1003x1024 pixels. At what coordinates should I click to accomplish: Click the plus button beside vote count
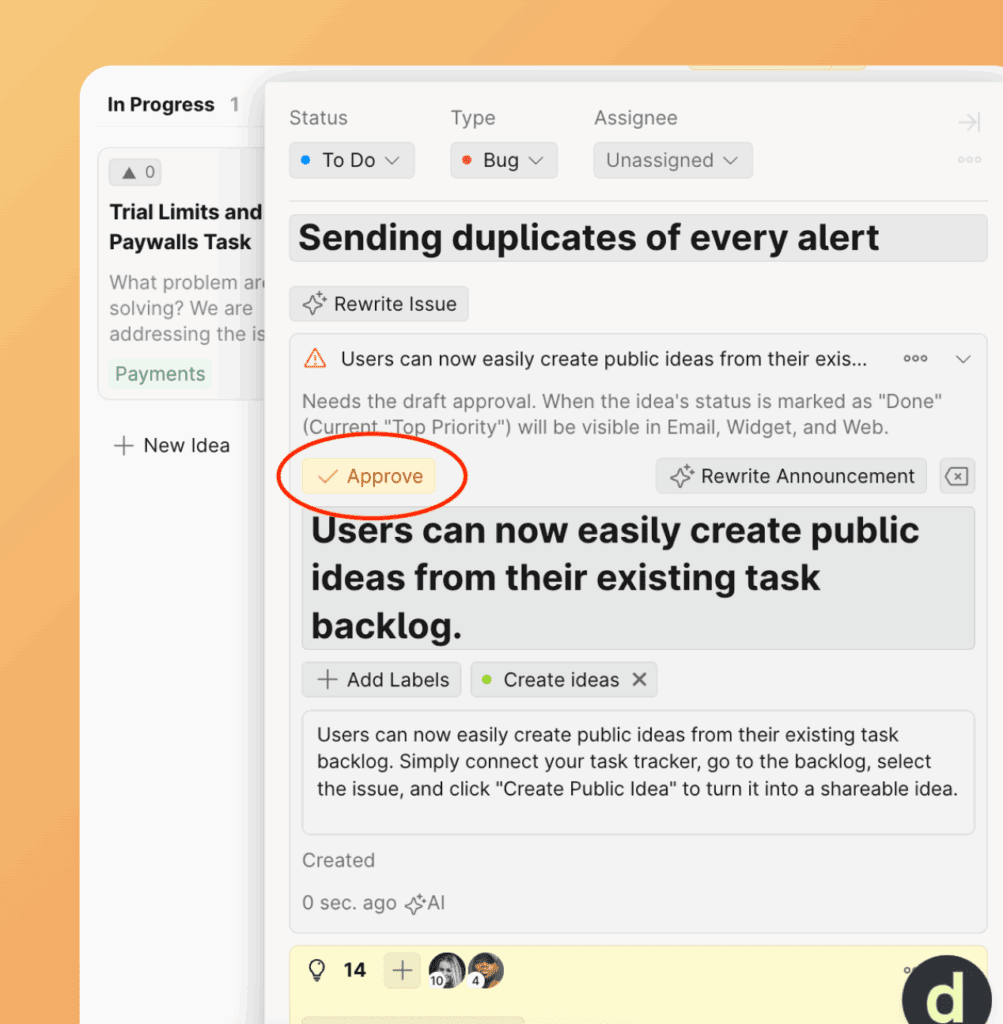point(402,970)
